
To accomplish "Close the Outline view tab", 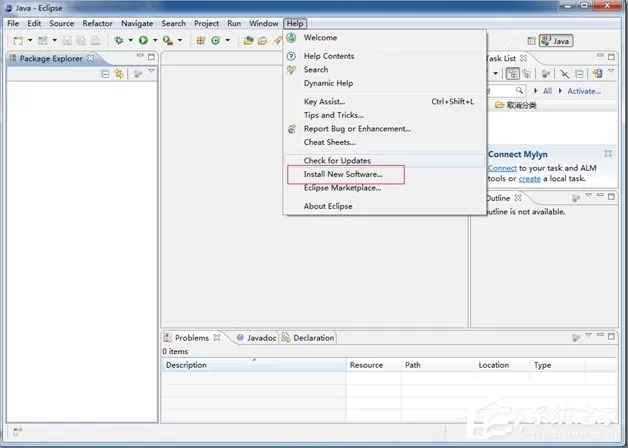I will pos(518,198).
